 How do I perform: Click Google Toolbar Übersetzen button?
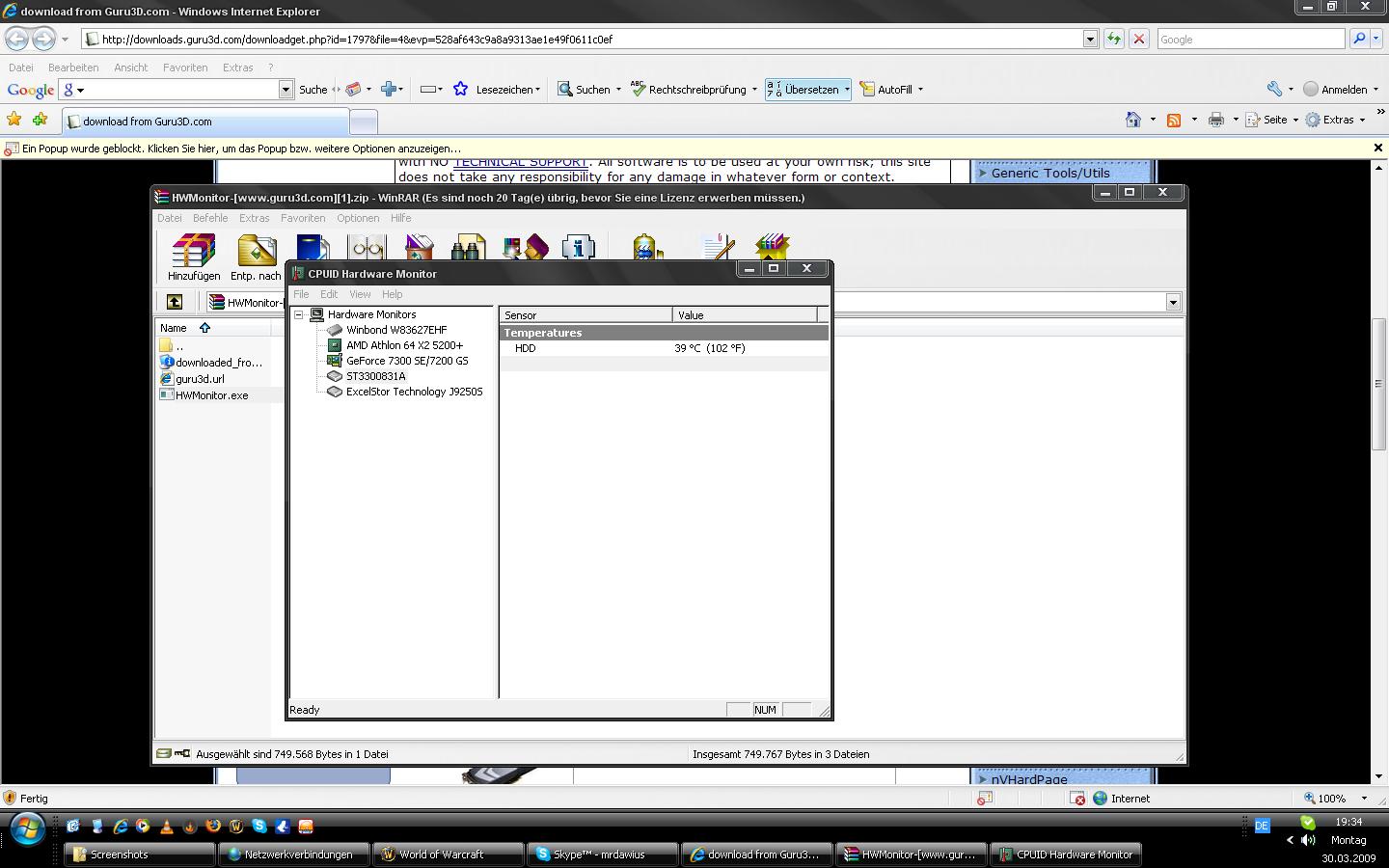click(808, 90)
